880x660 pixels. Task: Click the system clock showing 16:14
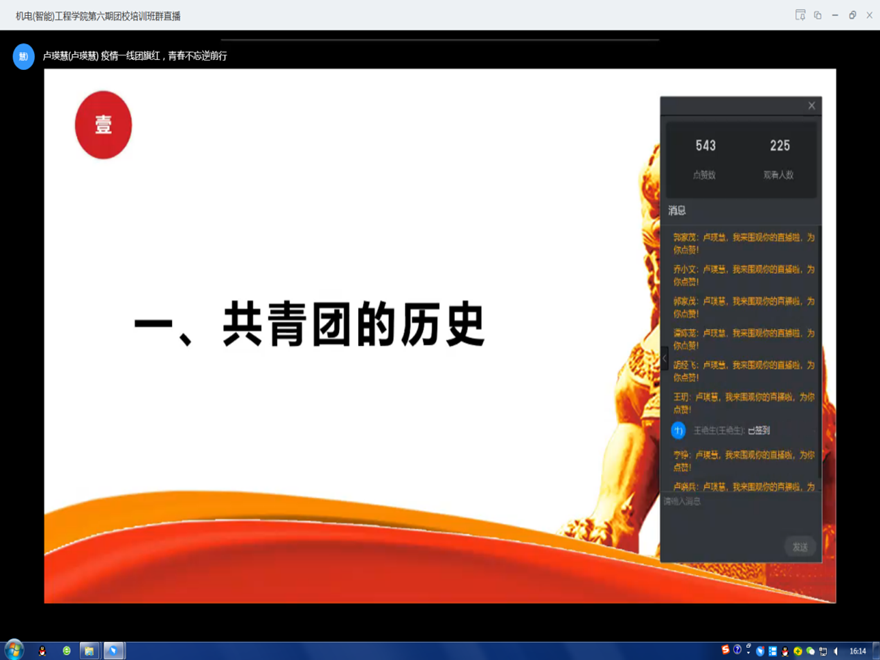click(858, 651)
